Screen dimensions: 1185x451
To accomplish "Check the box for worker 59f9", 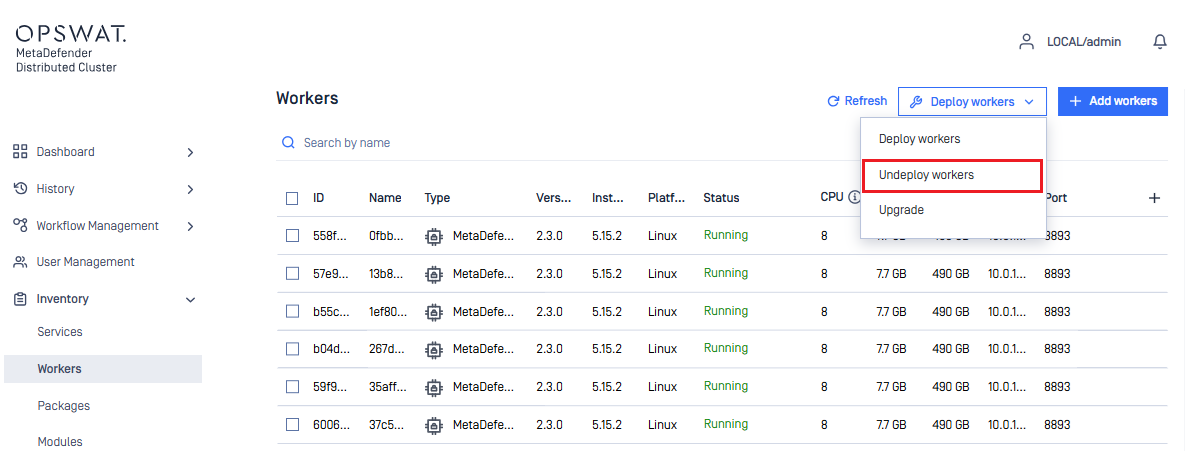I will (x=292, y=387).
